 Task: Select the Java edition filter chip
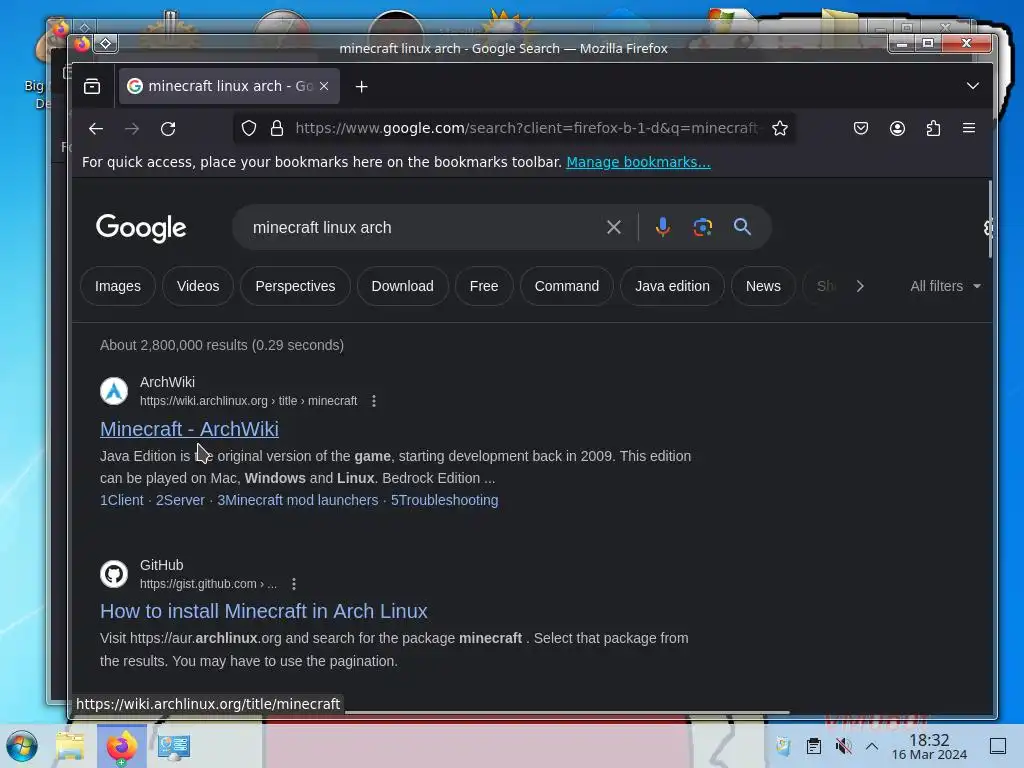(673, 286)
